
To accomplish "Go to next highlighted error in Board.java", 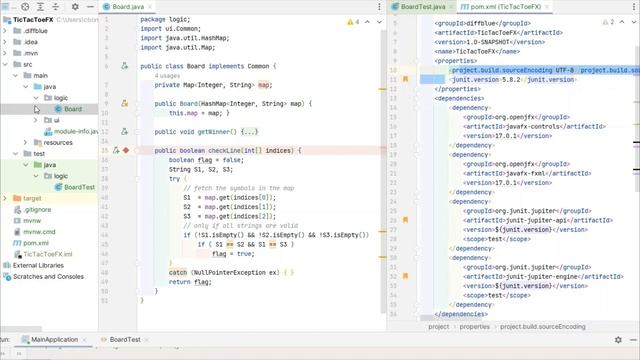I will pos(379,22).
